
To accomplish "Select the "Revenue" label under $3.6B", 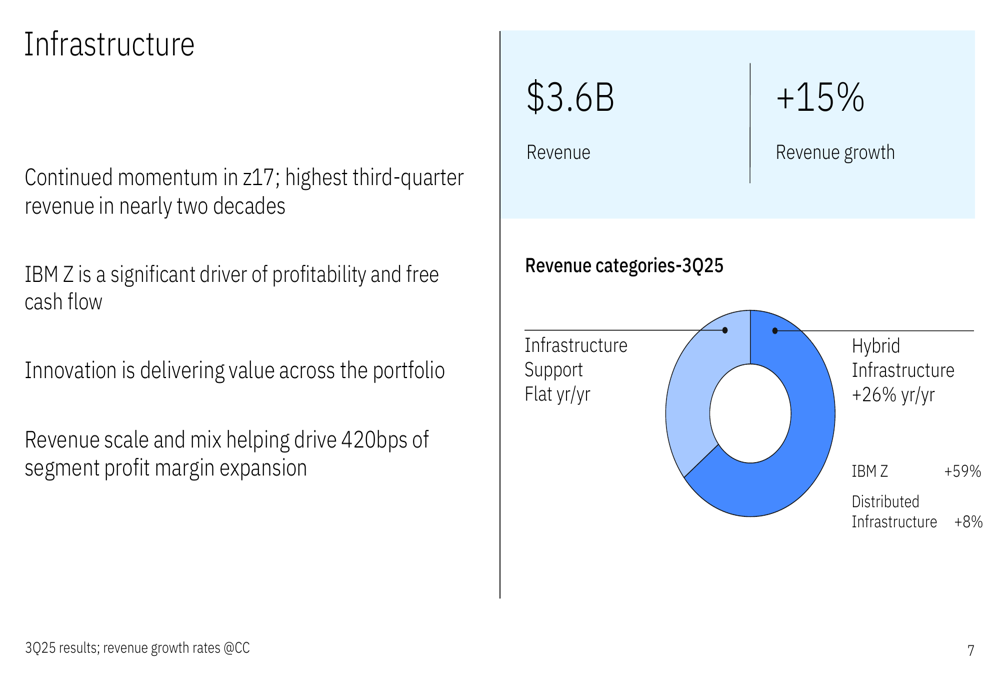I will tap(558, 153).
